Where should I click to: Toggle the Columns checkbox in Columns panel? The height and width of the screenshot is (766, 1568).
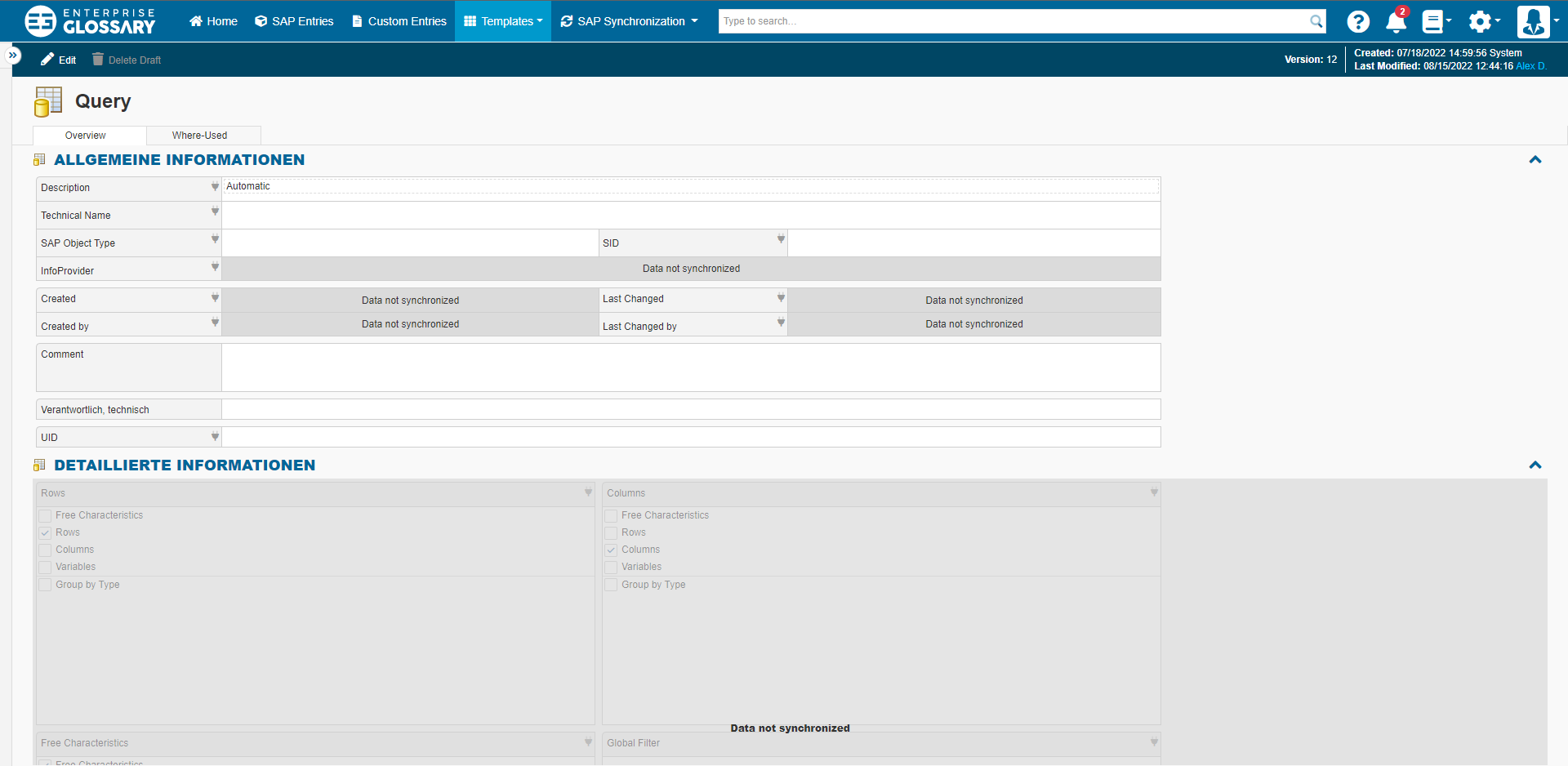611,550
